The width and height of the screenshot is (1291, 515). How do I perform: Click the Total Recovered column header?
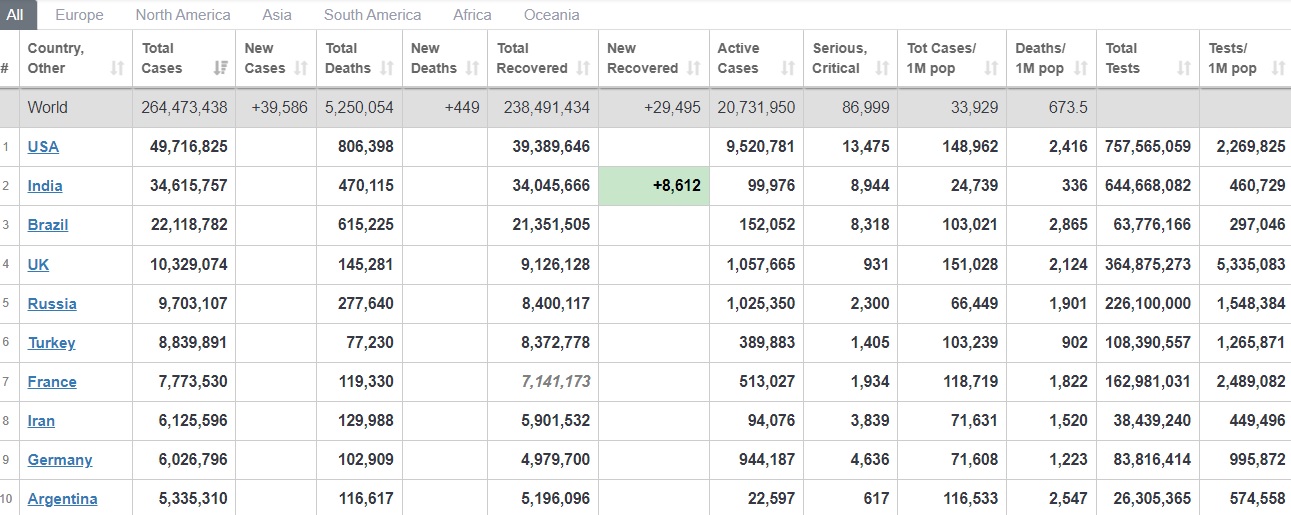pos(543,58)
